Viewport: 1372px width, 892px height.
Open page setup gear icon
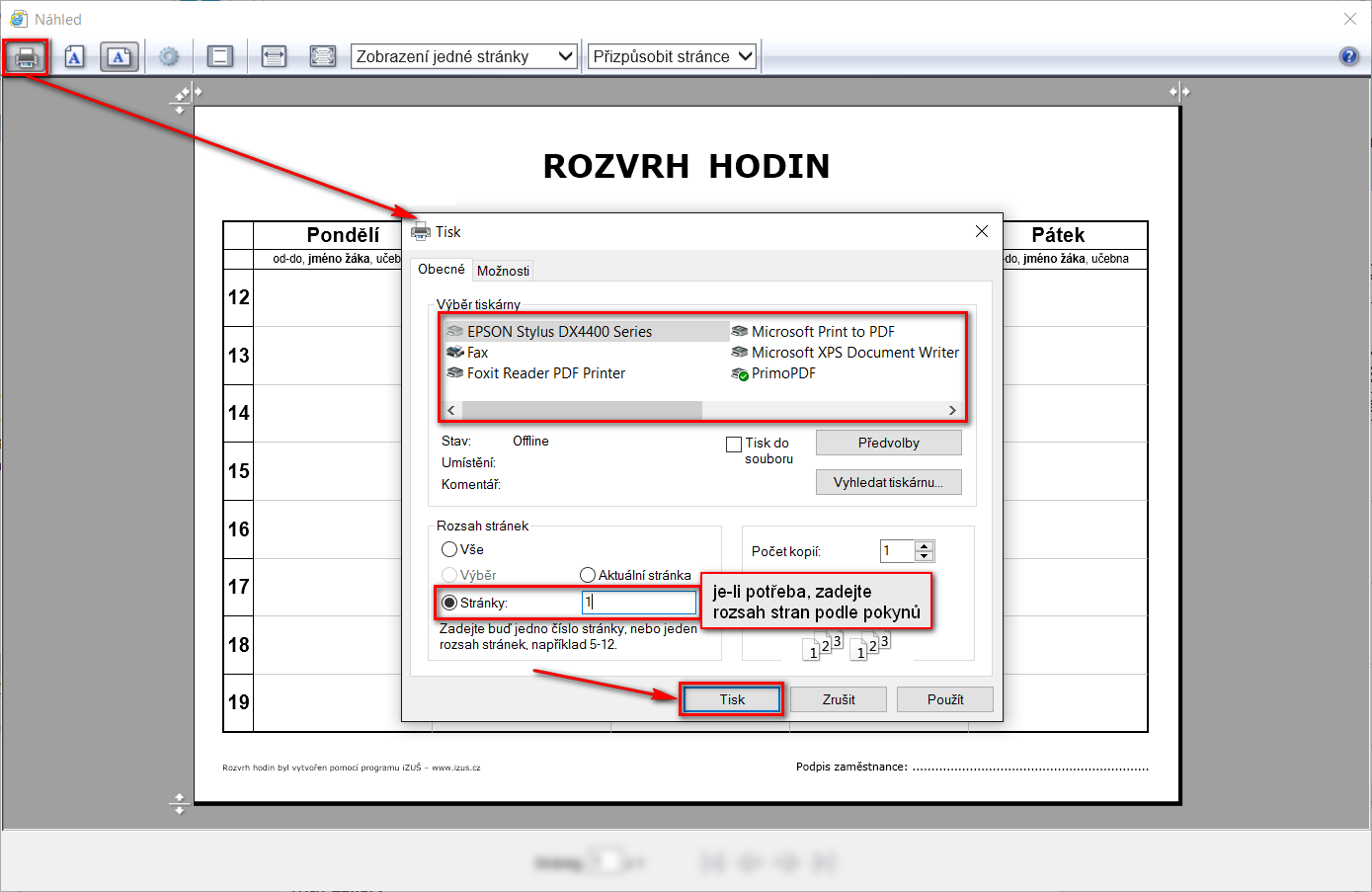(169, 57)
